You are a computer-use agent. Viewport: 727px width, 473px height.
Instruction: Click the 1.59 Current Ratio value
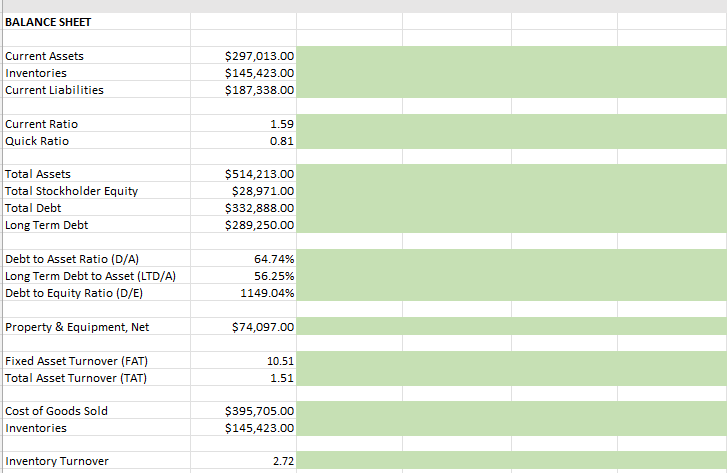pyautogui.click(x=243, y=124)
